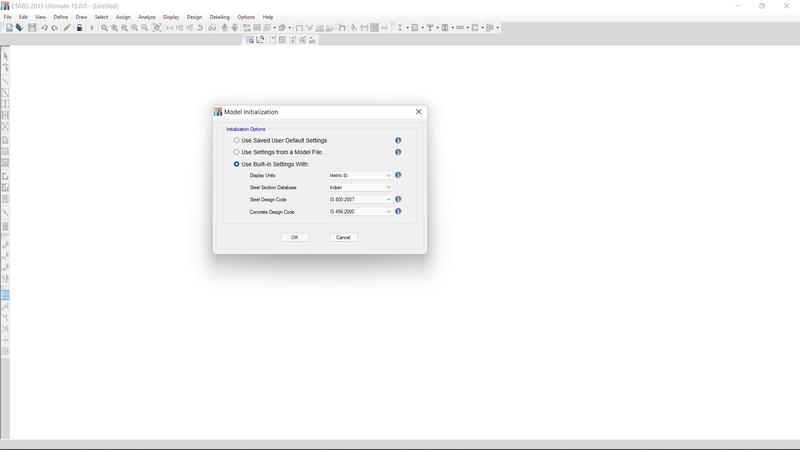Viewport: 800px width, 450px height.
Task: Open the File menu
Action: click(x=8, y=17)
